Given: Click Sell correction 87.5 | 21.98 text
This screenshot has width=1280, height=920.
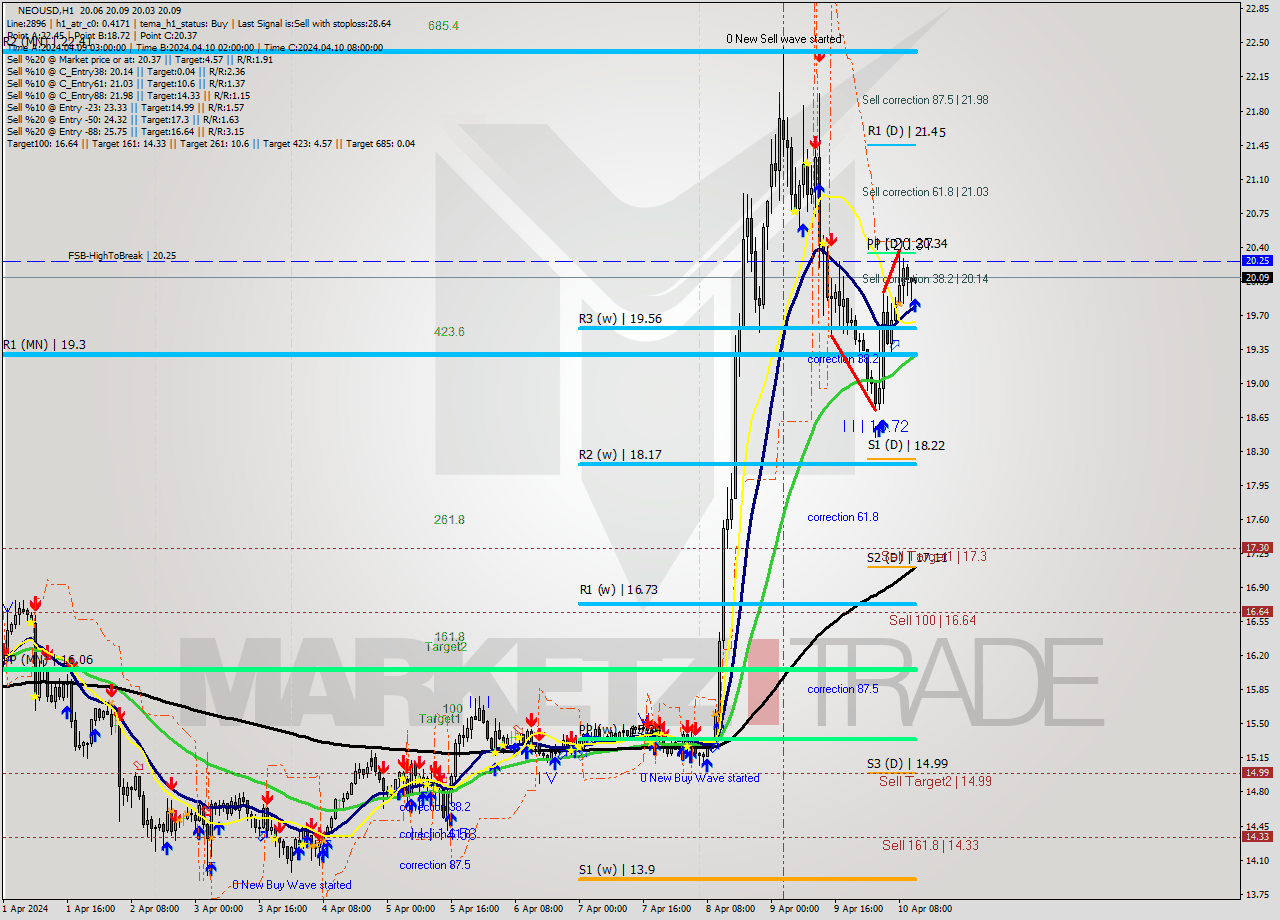Looking at the screenshot, I should pyautogui.click(x=925, y=100).
